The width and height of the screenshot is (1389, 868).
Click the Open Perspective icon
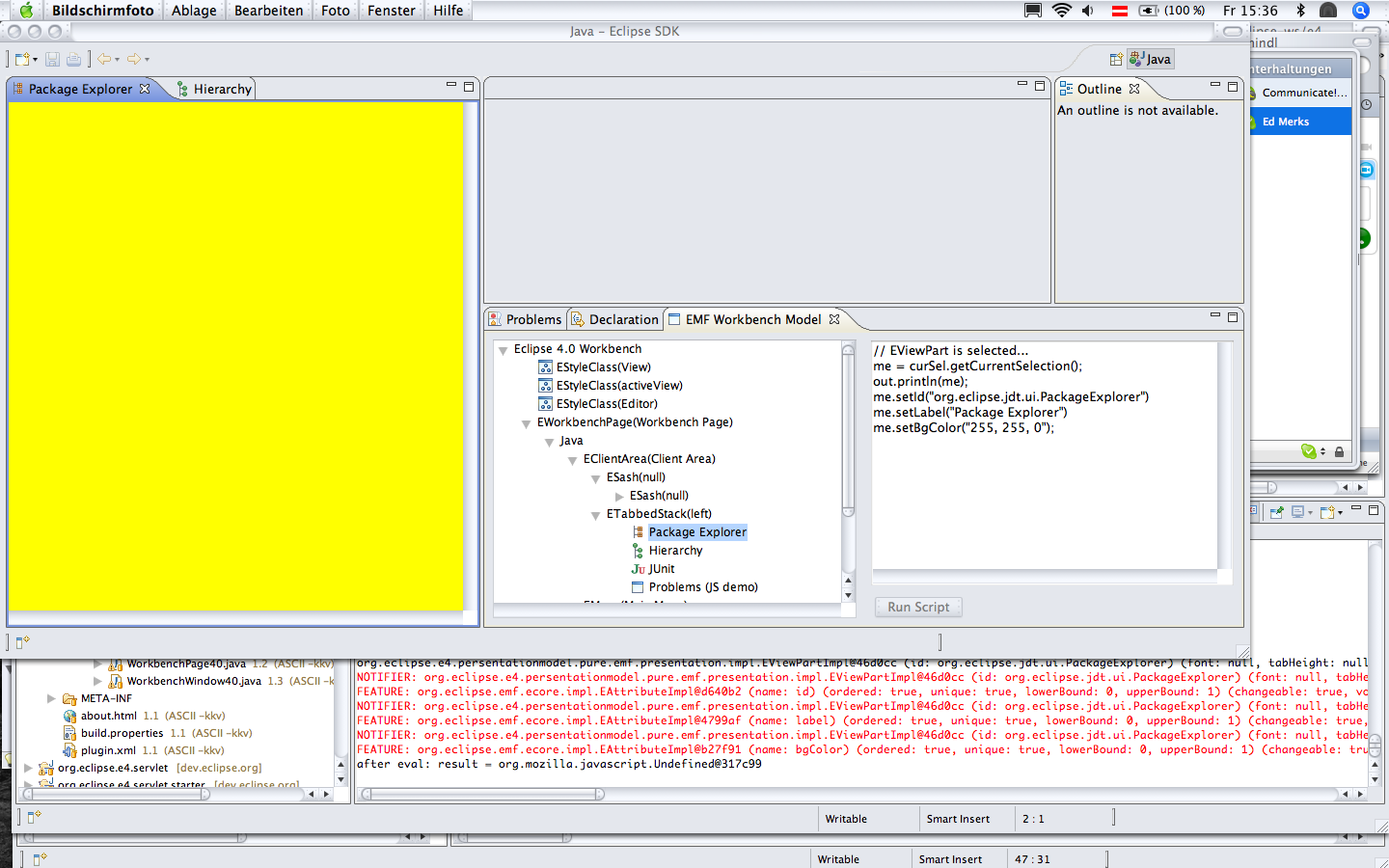(1116, 59)
